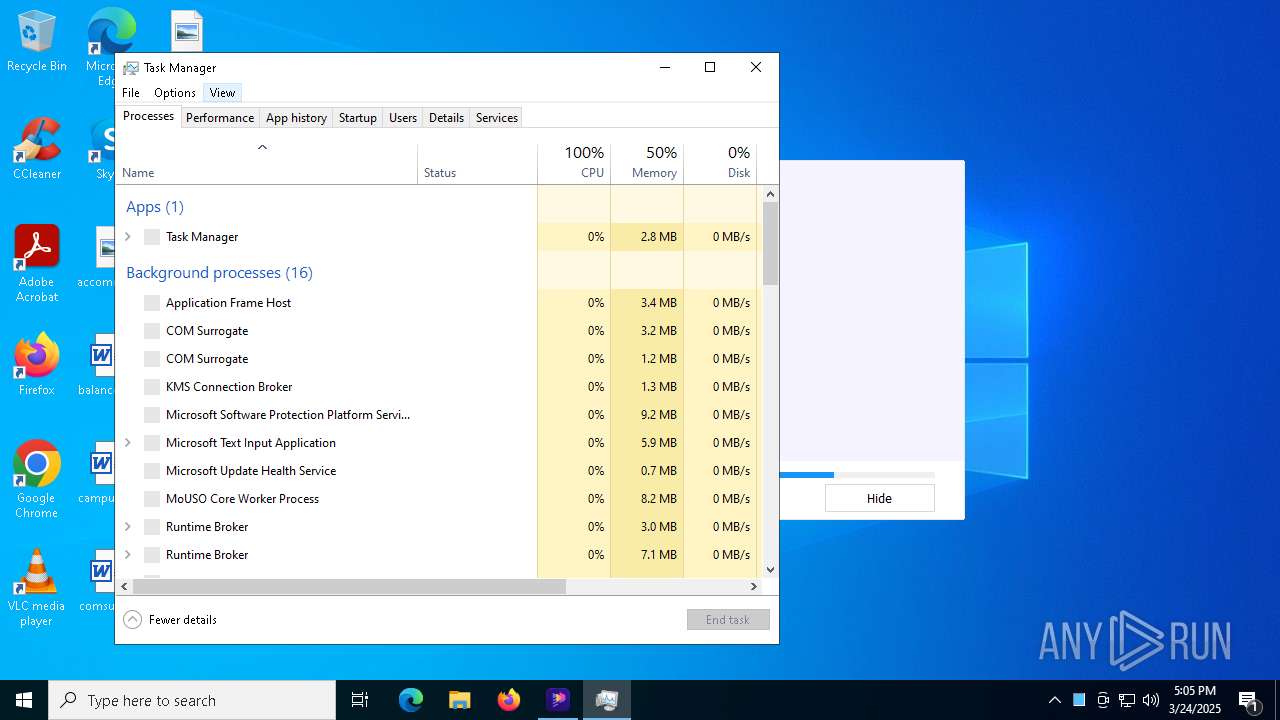Select the Processes tab
The height and width of the screenshot is (720, 1280).
(148, 116)
